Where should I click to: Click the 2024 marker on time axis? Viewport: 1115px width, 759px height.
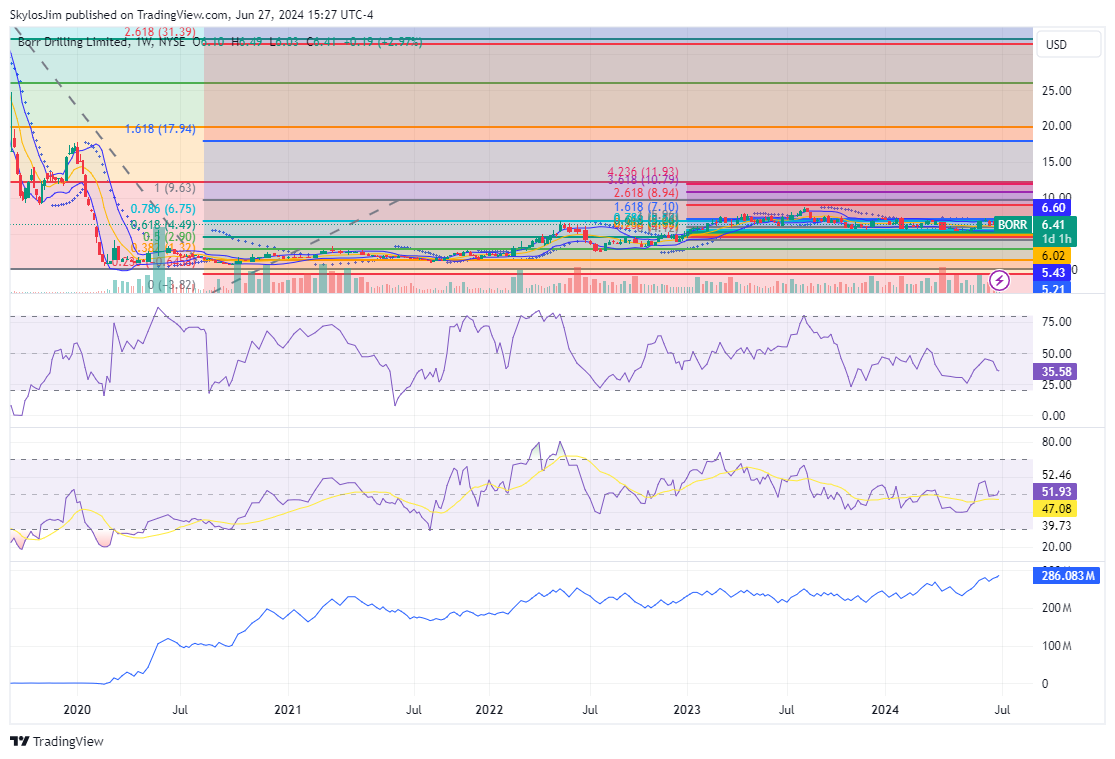point(885,710)
